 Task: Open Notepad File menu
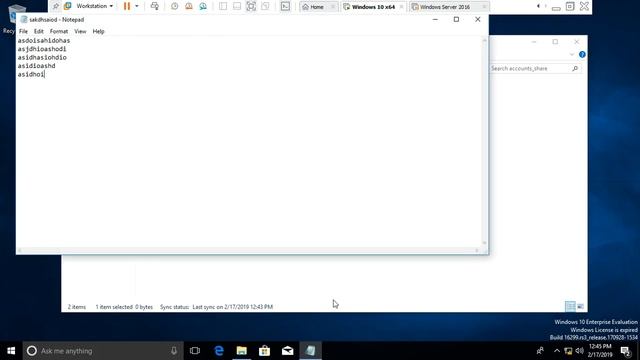(23, 31)
